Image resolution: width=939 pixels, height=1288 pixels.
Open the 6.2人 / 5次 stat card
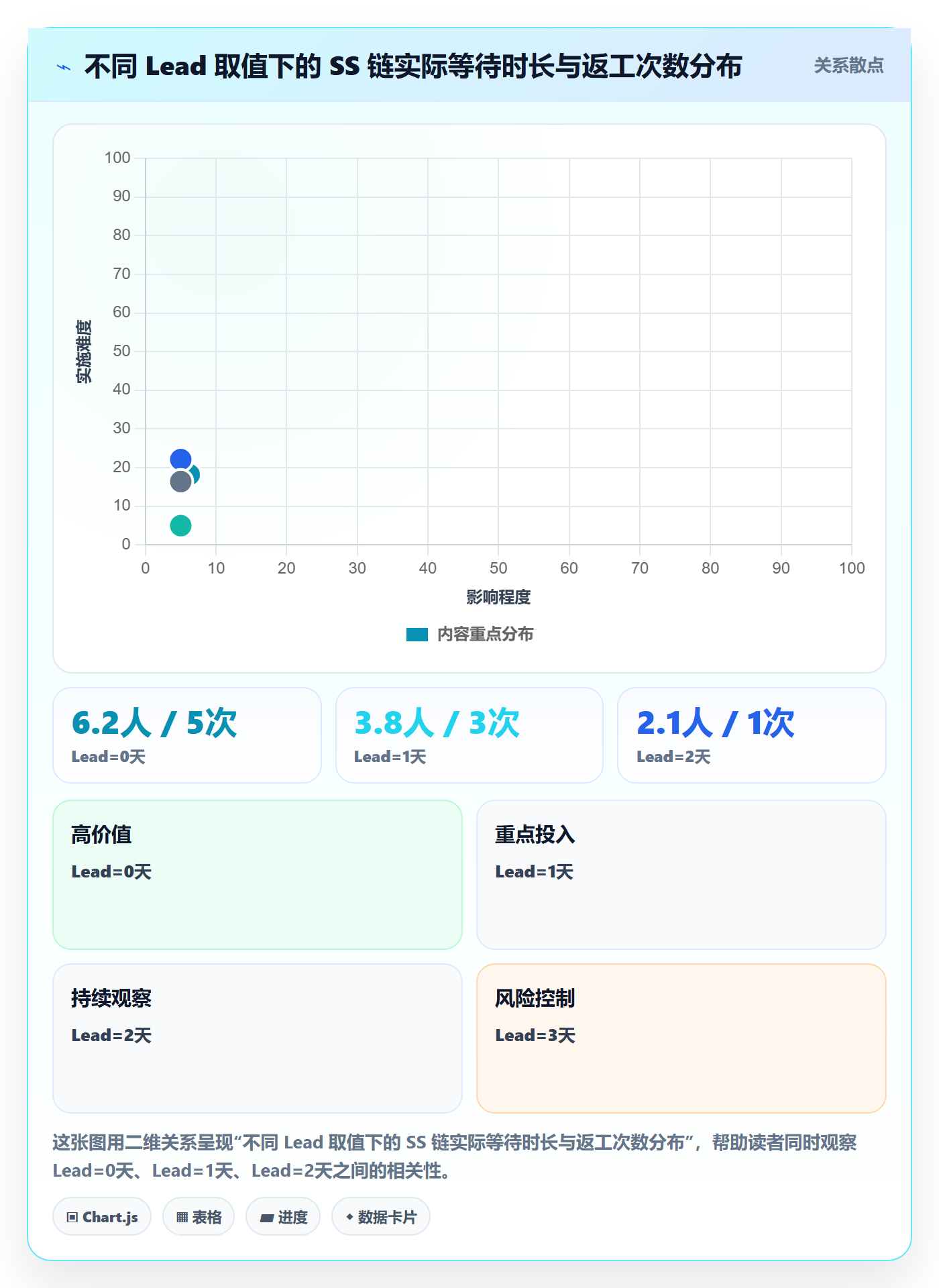tap(187, 735)
